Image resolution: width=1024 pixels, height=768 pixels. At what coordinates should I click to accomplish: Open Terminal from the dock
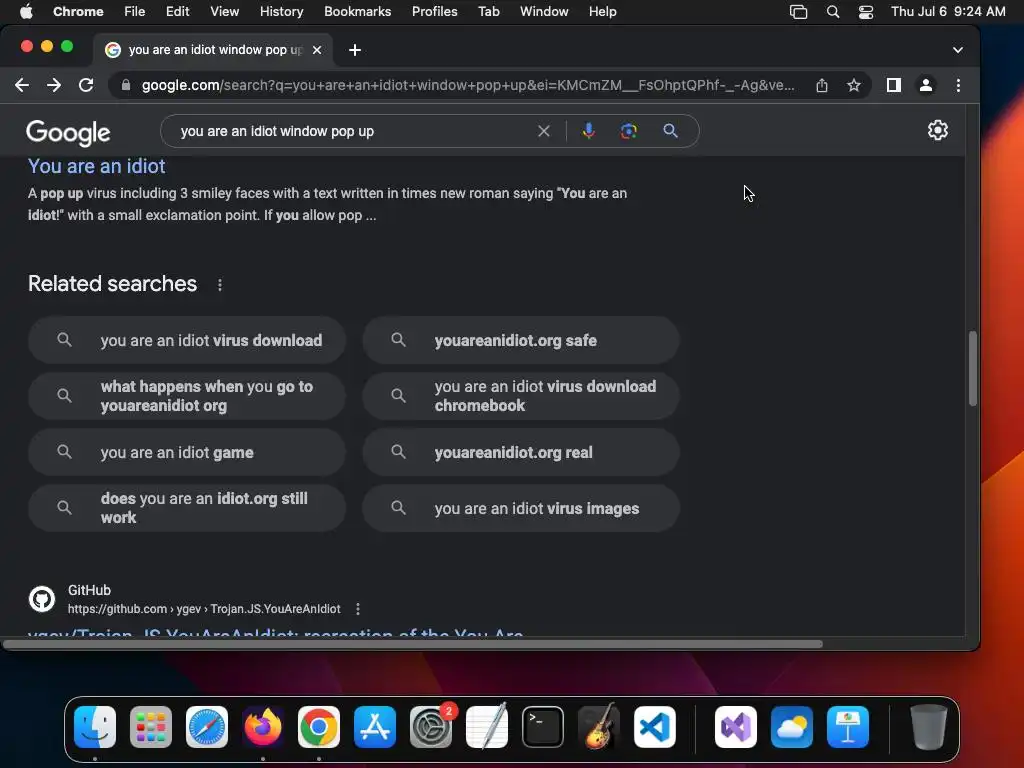543,727
